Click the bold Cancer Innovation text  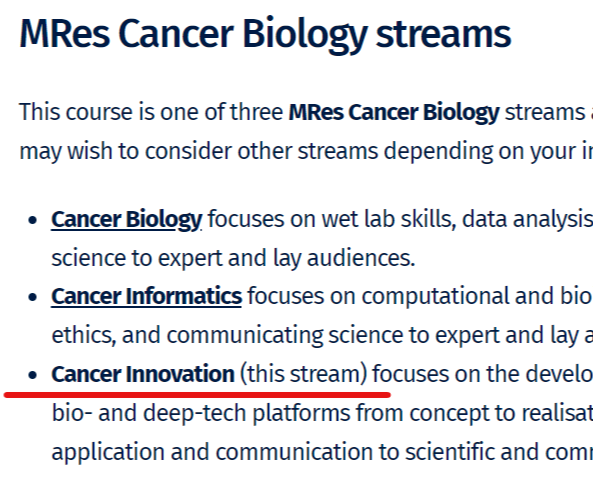pos(143,374)
